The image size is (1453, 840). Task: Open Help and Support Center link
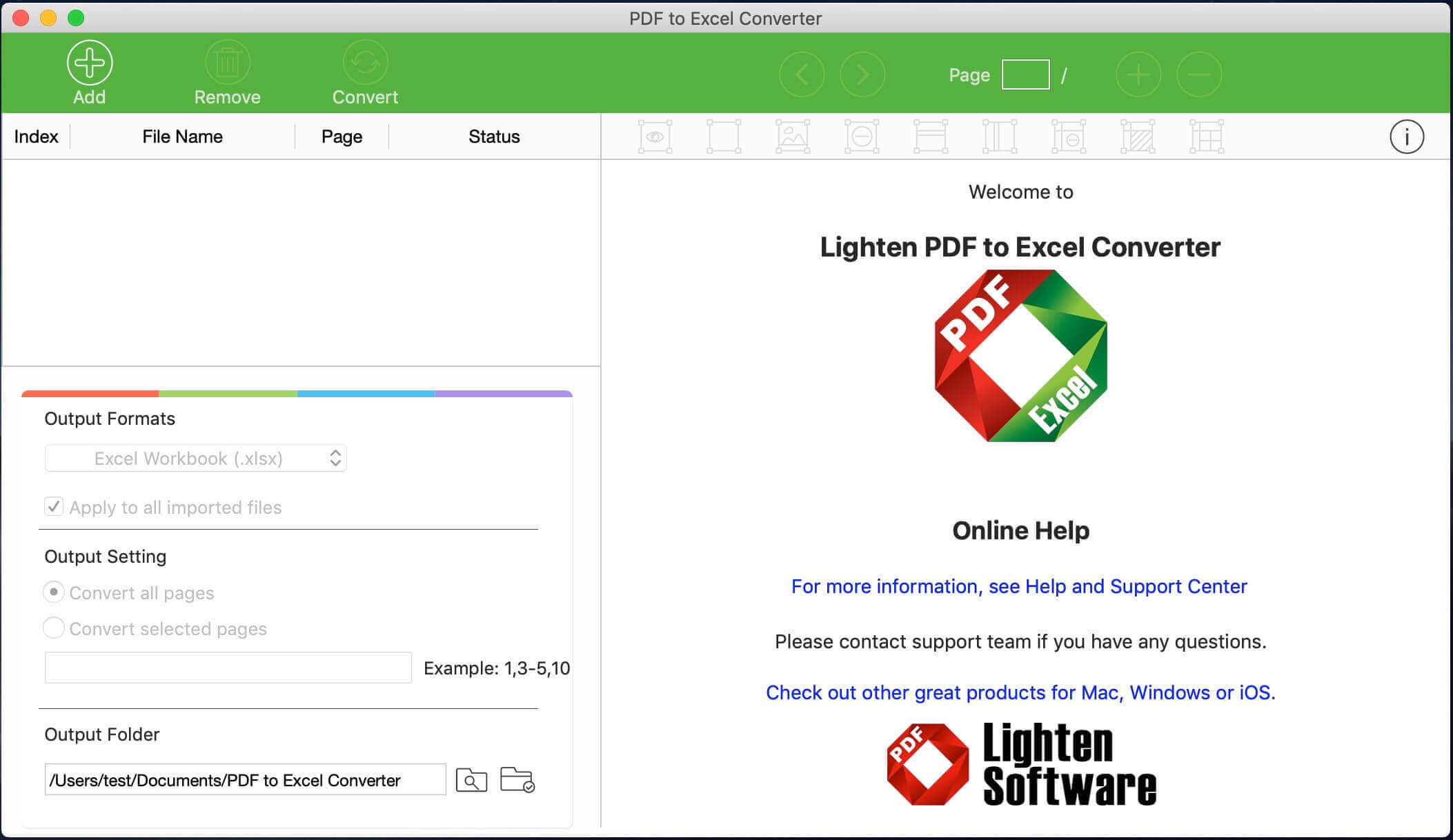coord(1019,586)
